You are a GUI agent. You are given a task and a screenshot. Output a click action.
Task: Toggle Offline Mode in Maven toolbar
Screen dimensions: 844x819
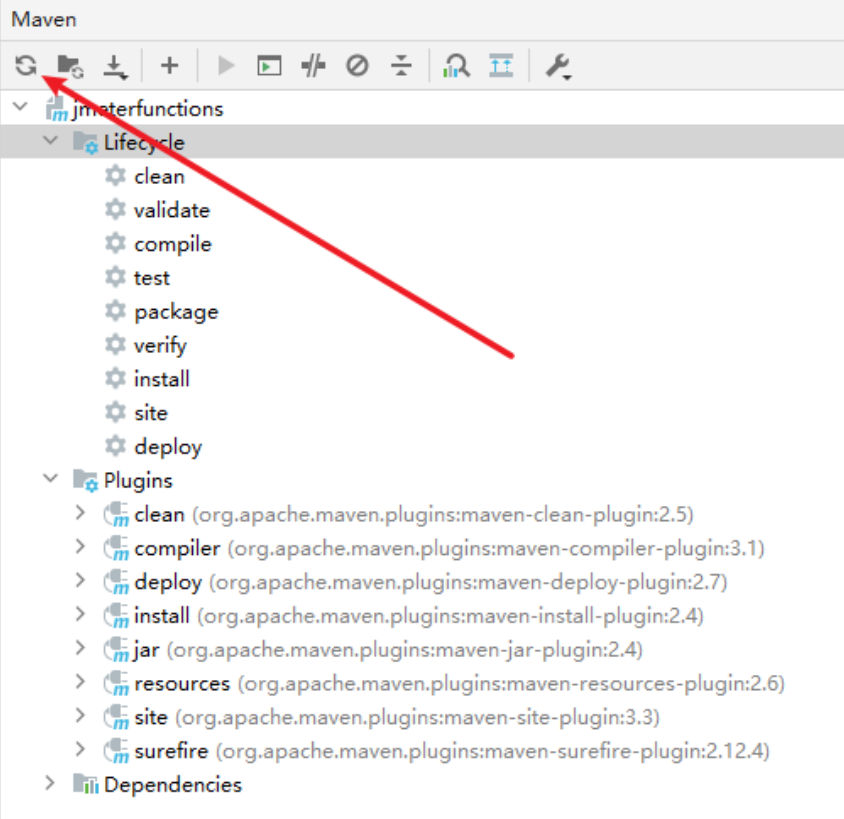click(314, 67)
